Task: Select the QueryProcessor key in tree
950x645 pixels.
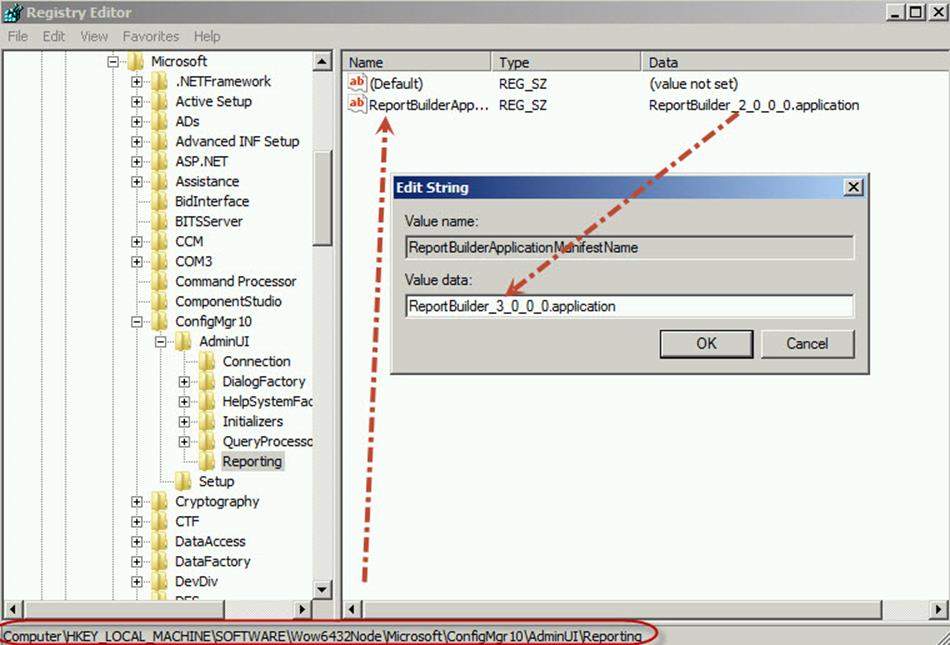Action: [x=267, y=441]
